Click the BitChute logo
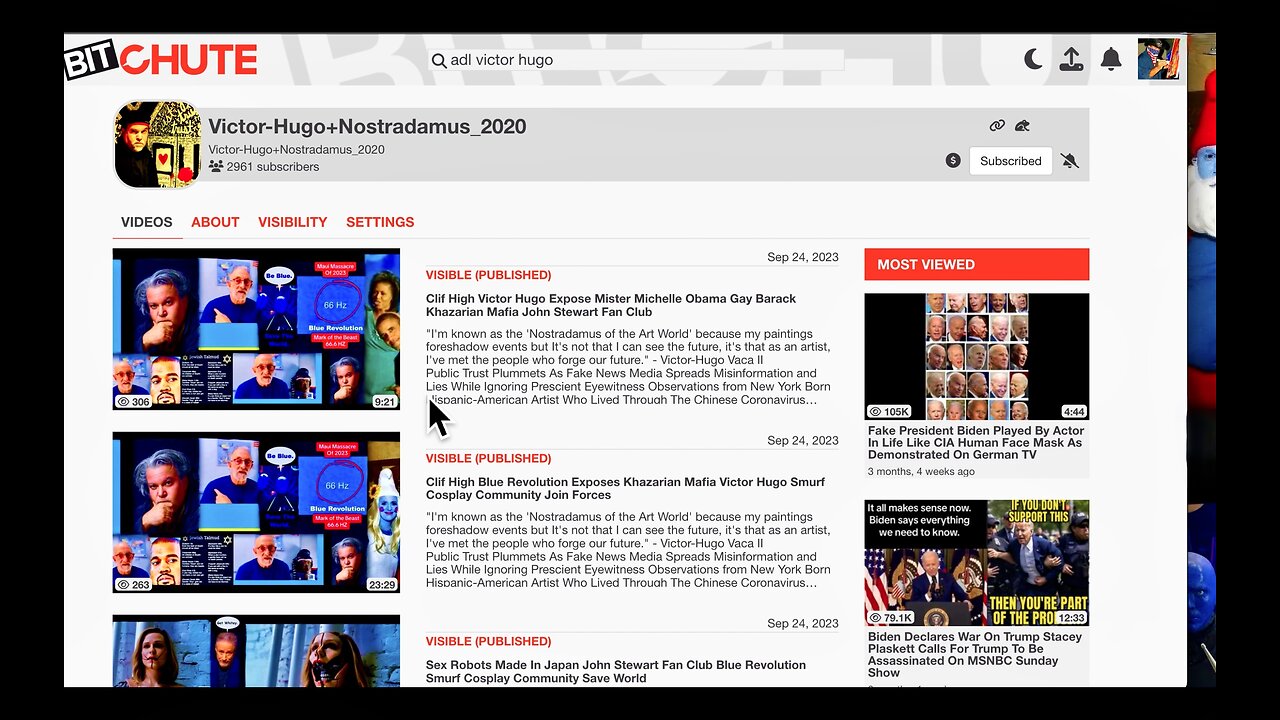The width and height of the screenshot is (1280, 720). 161,60
